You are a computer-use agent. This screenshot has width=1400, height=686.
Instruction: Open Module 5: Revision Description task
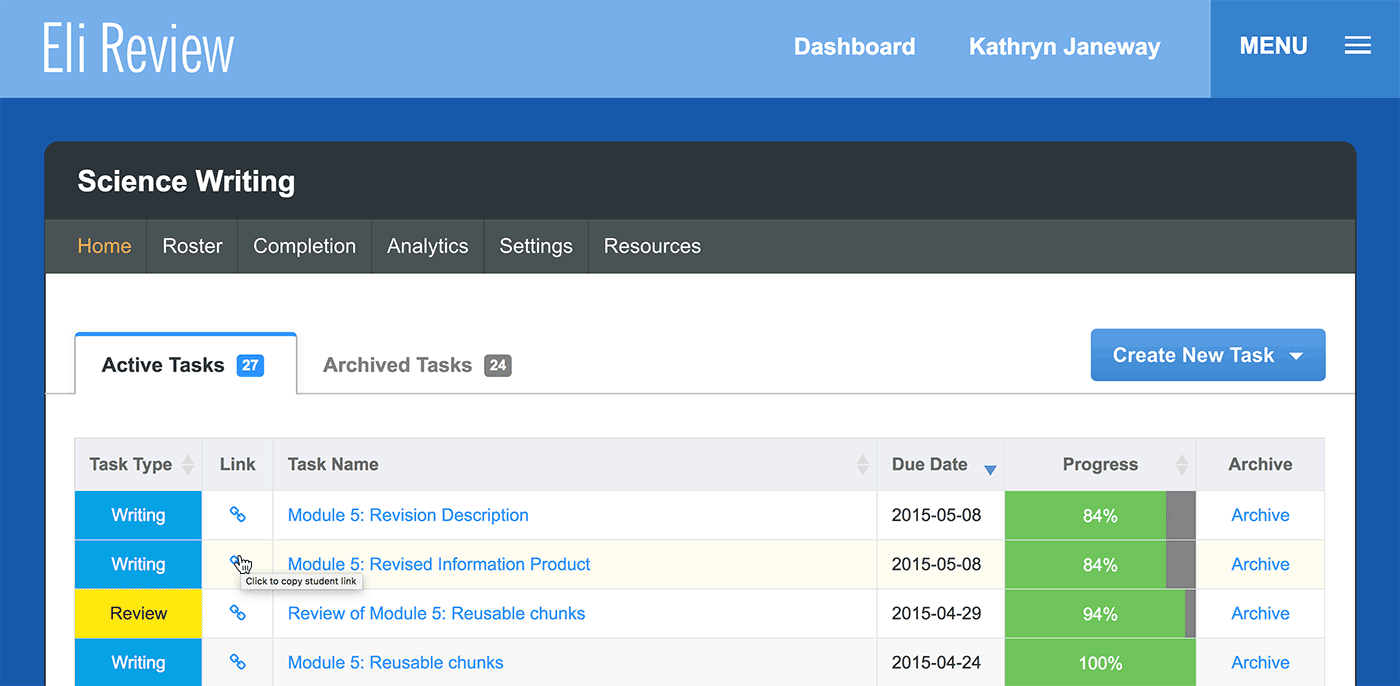[x=408, y=515]
